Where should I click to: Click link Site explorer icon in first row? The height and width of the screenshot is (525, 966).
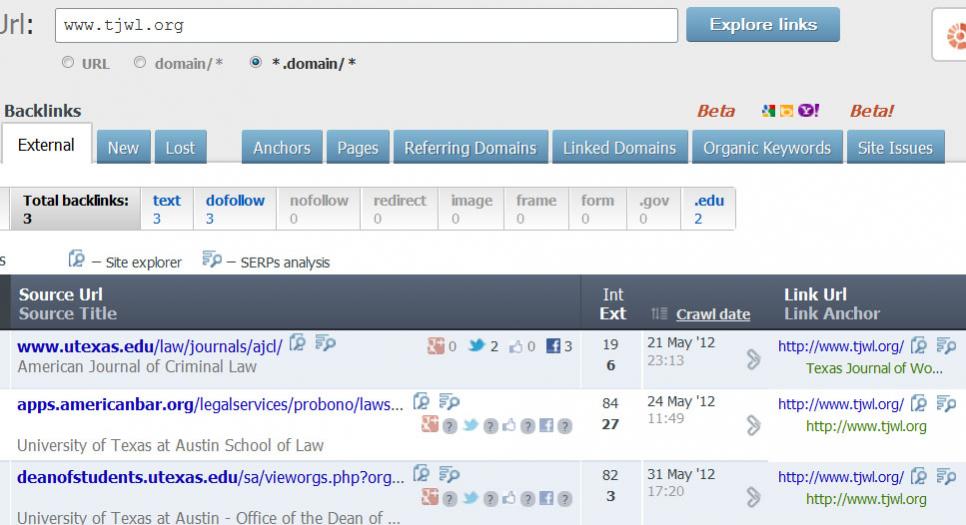point(919,346)
